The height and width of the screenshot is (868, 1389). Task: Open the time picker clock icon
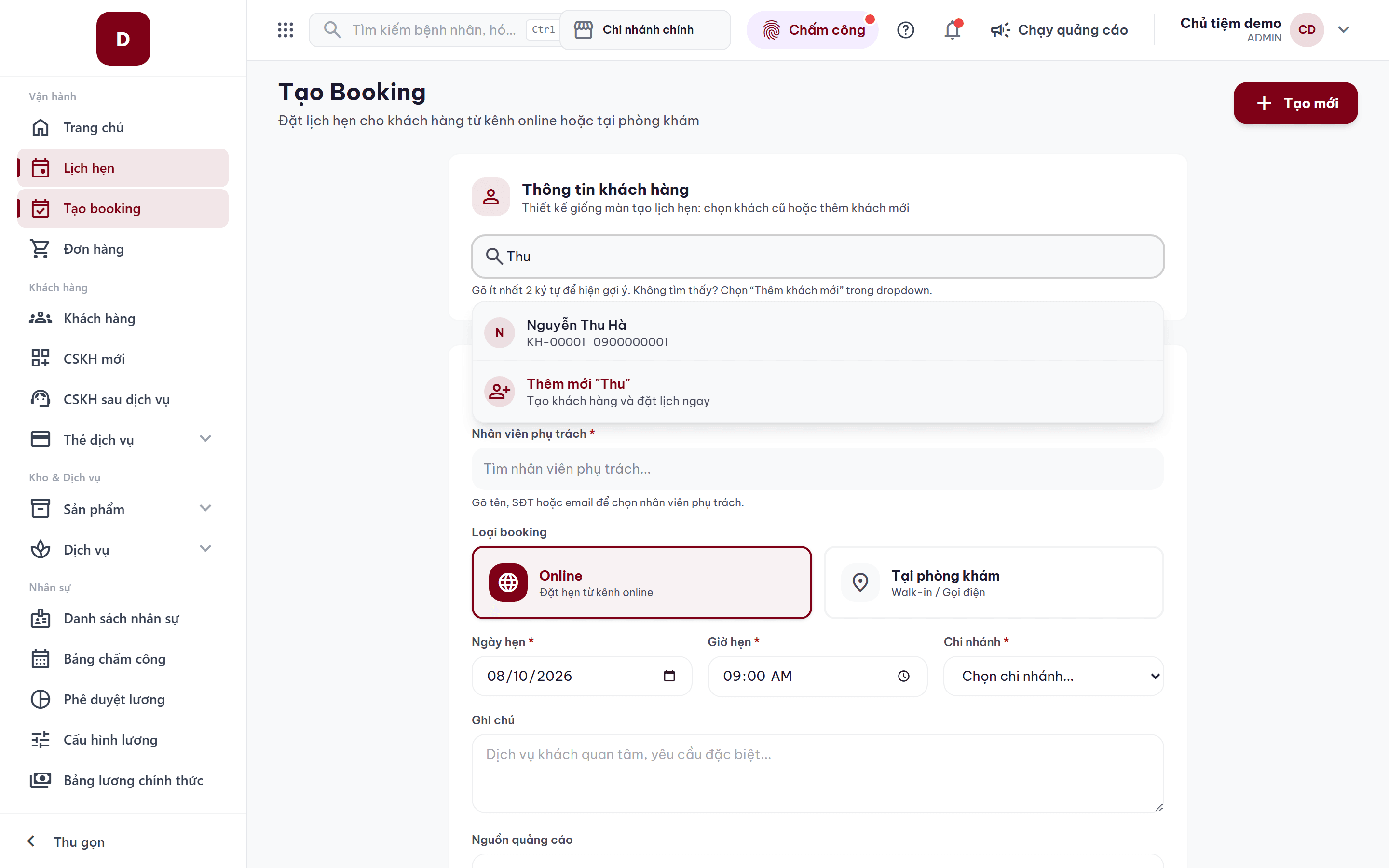coord(903,676)
